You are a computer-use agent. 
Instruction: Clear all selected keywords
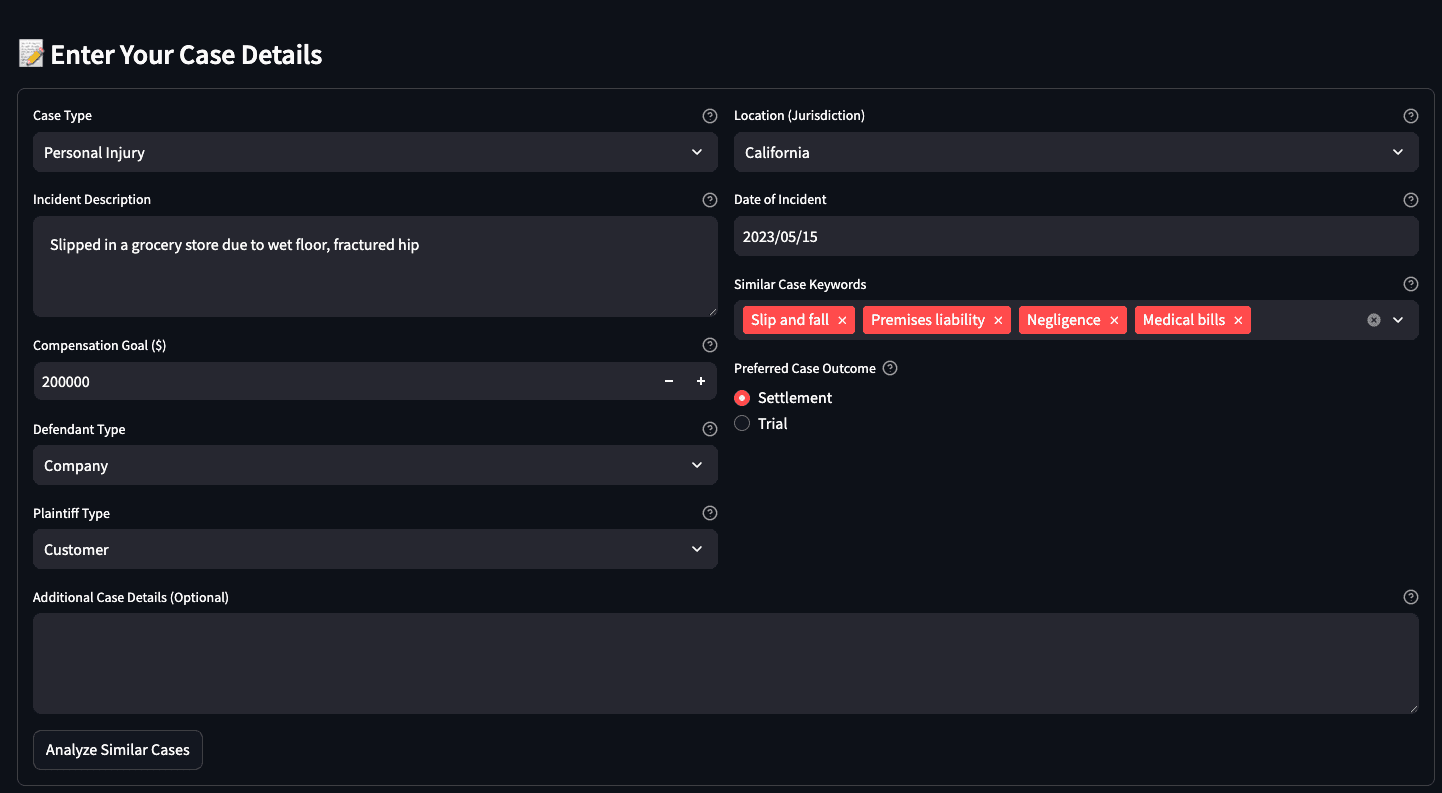(x=1374, y=320)
